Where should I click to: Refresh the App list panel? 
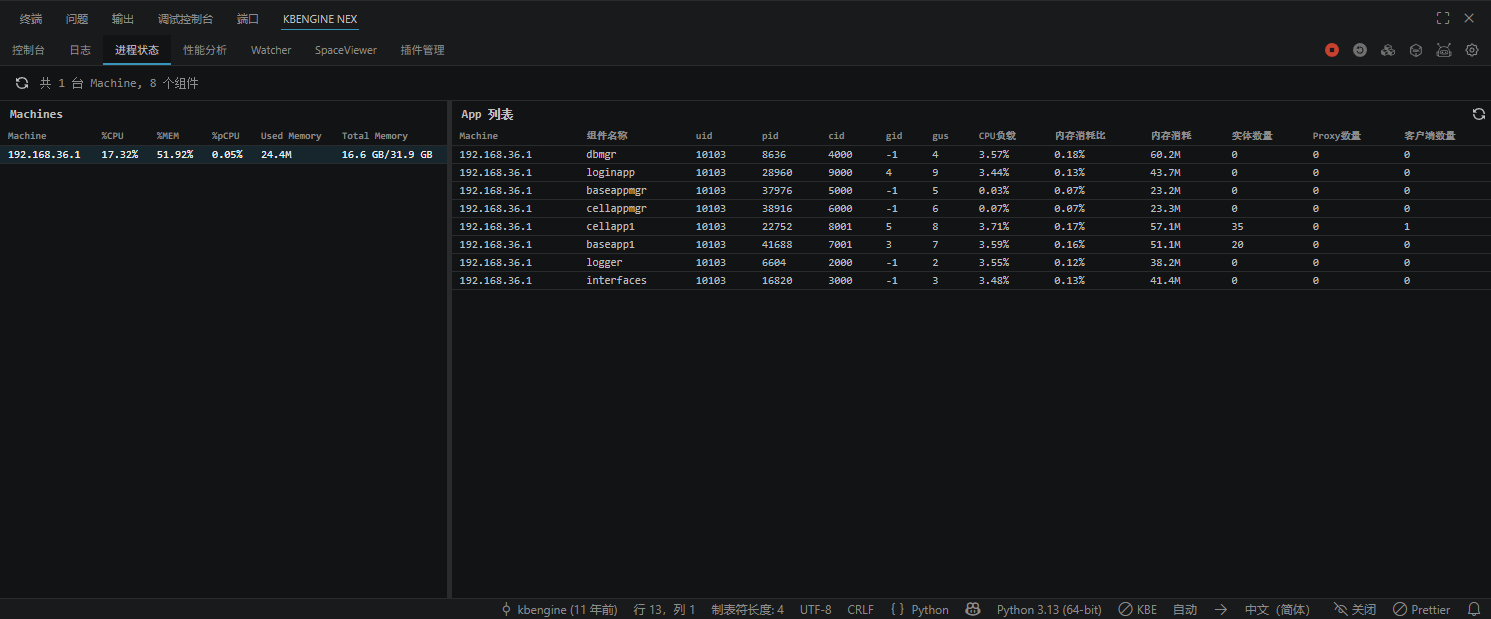(x=1479, y=114)
